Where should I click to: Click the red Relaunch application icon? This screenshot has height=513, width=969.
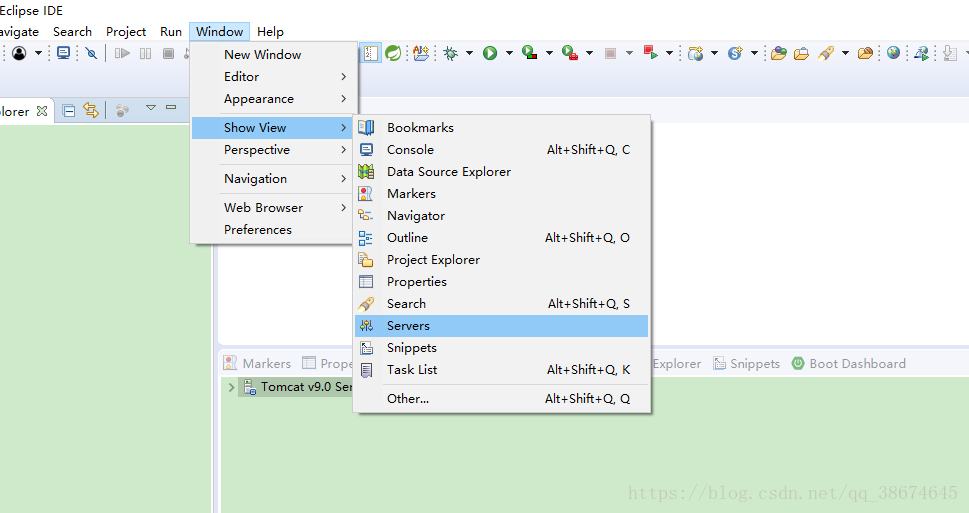point(650,53)
